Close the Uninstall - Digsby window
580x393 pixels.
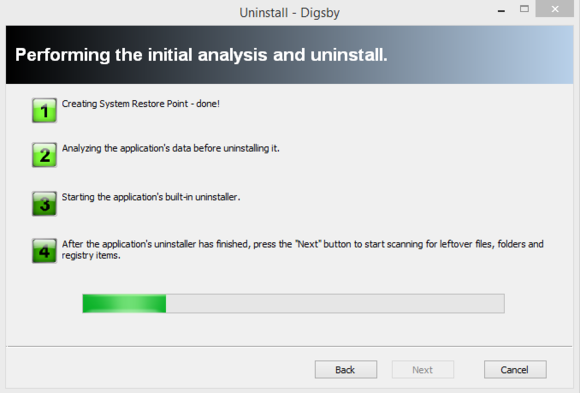coord(555,9)
